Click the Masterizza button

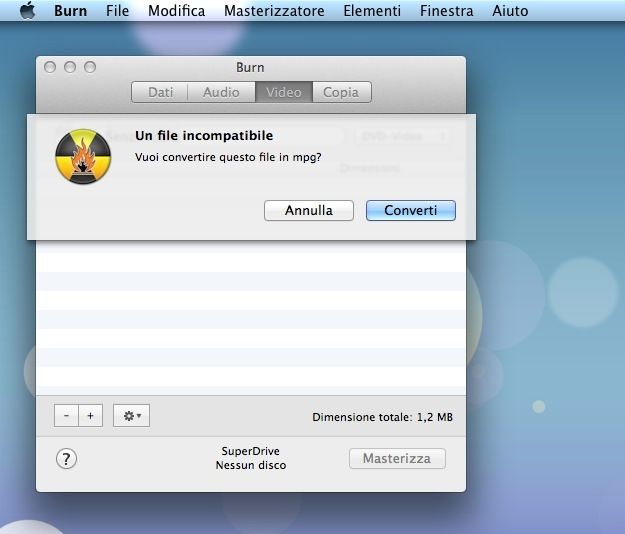[x=397, y=458]
